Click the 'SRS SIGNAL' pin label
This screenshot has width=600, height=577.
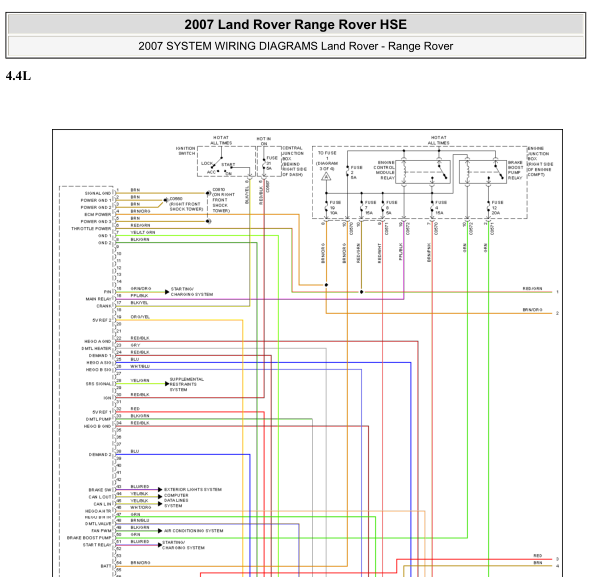point(99,384)
